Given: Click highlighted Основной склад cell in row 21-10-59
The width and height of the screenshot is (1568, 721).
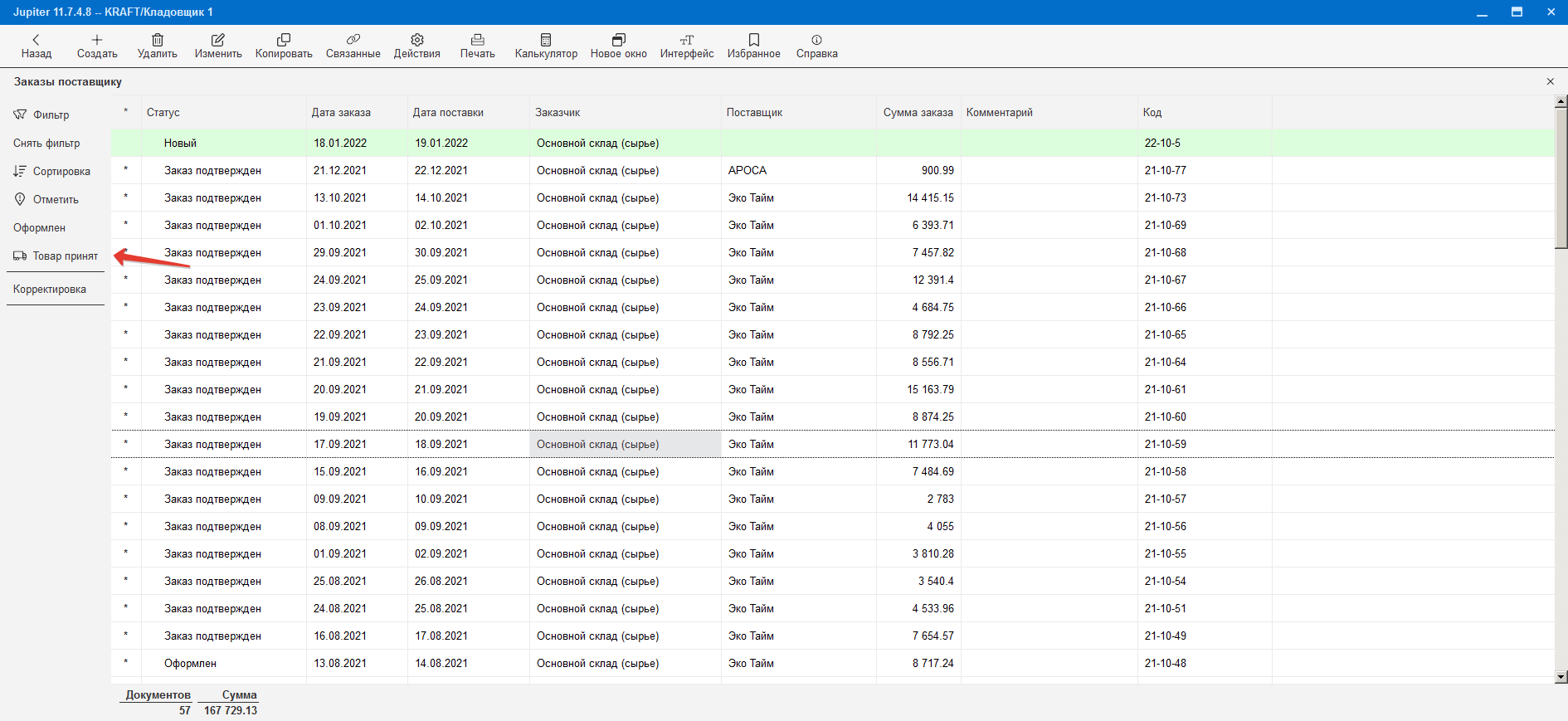Looking at the screenshot, I should pyautogui.click(x=626, y=444).
